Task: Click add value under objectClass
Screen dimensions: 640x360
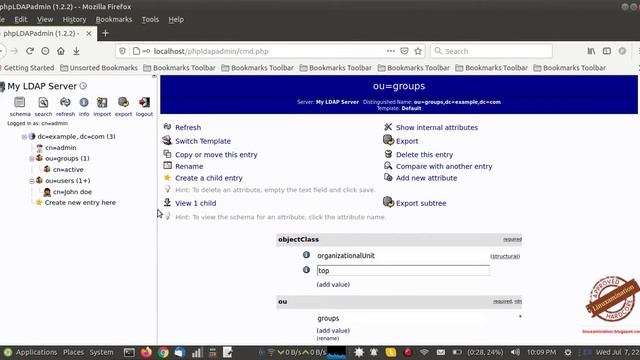Action: pyautogui.click(x=333, y=284)
